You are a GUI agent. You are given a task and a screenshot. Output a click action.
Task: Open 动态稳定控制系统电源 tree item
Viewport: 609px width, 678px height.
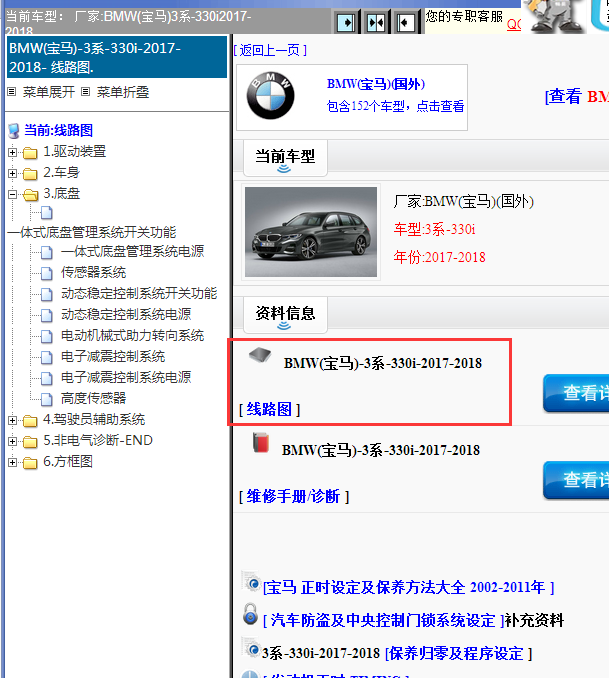126,314
